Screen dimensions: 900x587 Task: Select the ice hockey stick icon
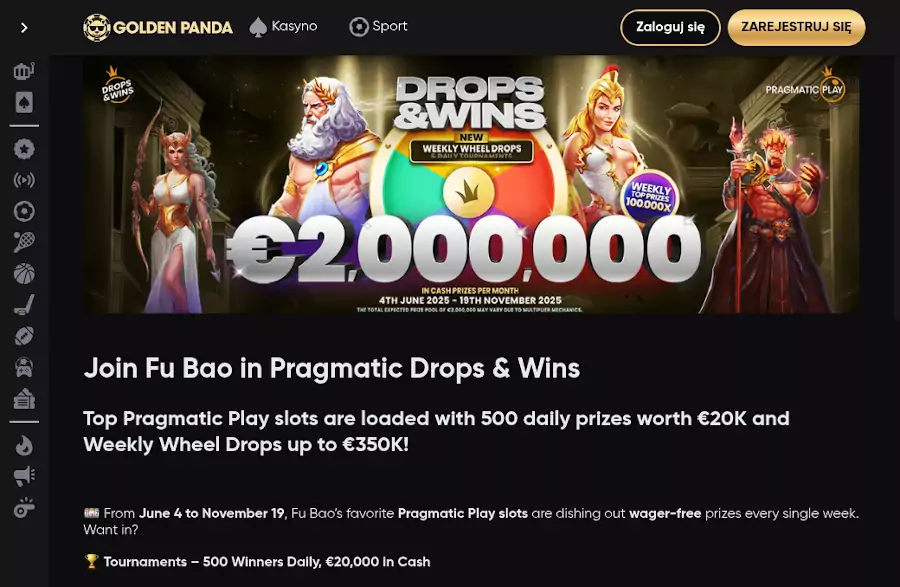click(x=24, y=305)
